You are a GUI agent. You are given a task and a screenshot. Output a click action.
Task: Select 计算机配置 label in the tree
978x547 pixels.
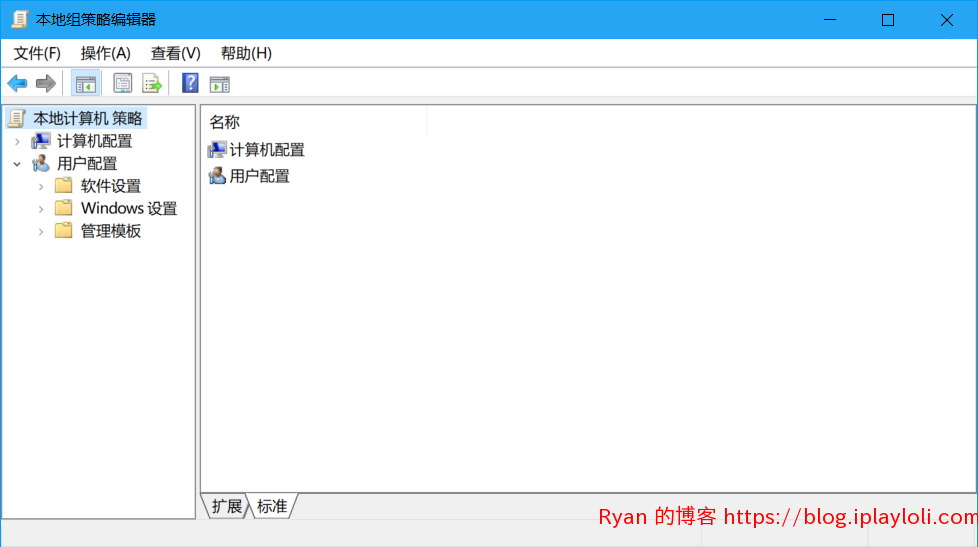(x=94, y=141)
